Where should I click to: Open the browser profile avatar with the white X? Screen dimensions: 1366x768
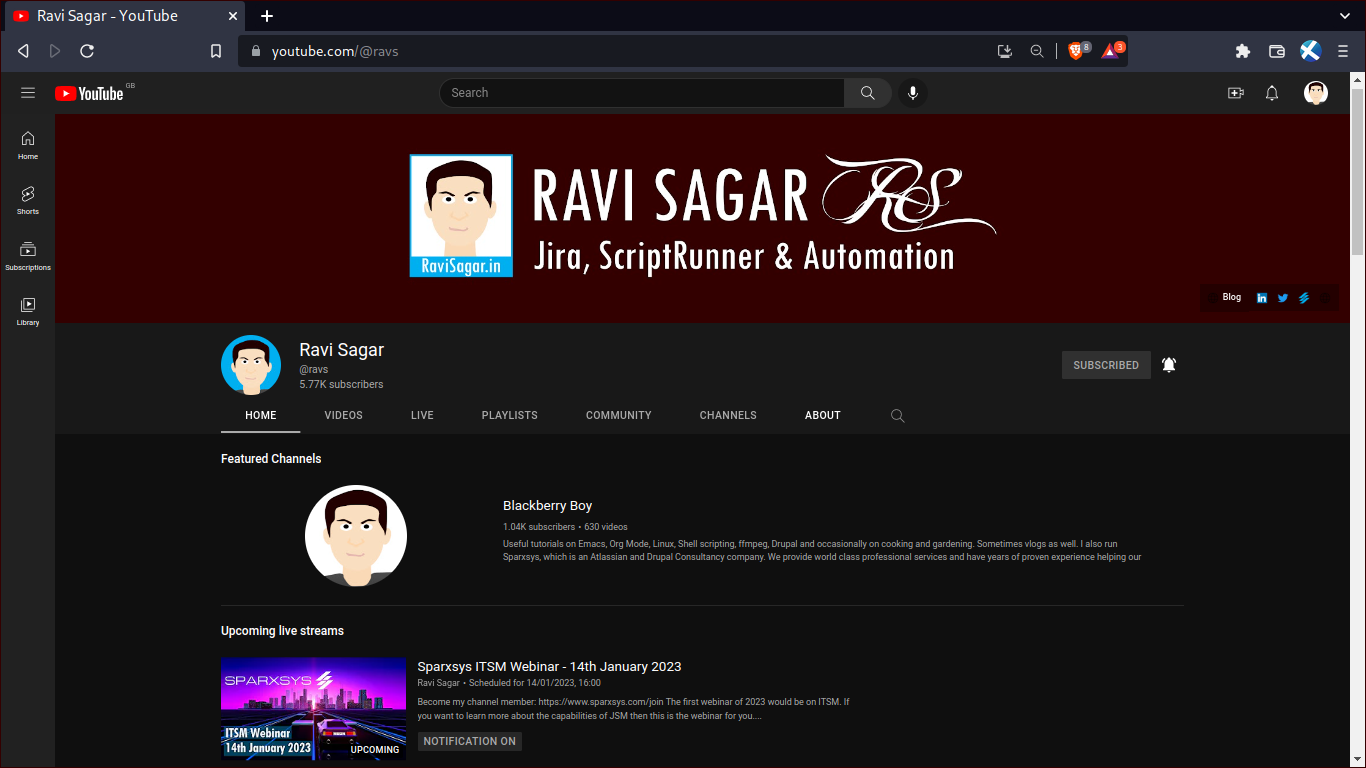[1311, 51]
